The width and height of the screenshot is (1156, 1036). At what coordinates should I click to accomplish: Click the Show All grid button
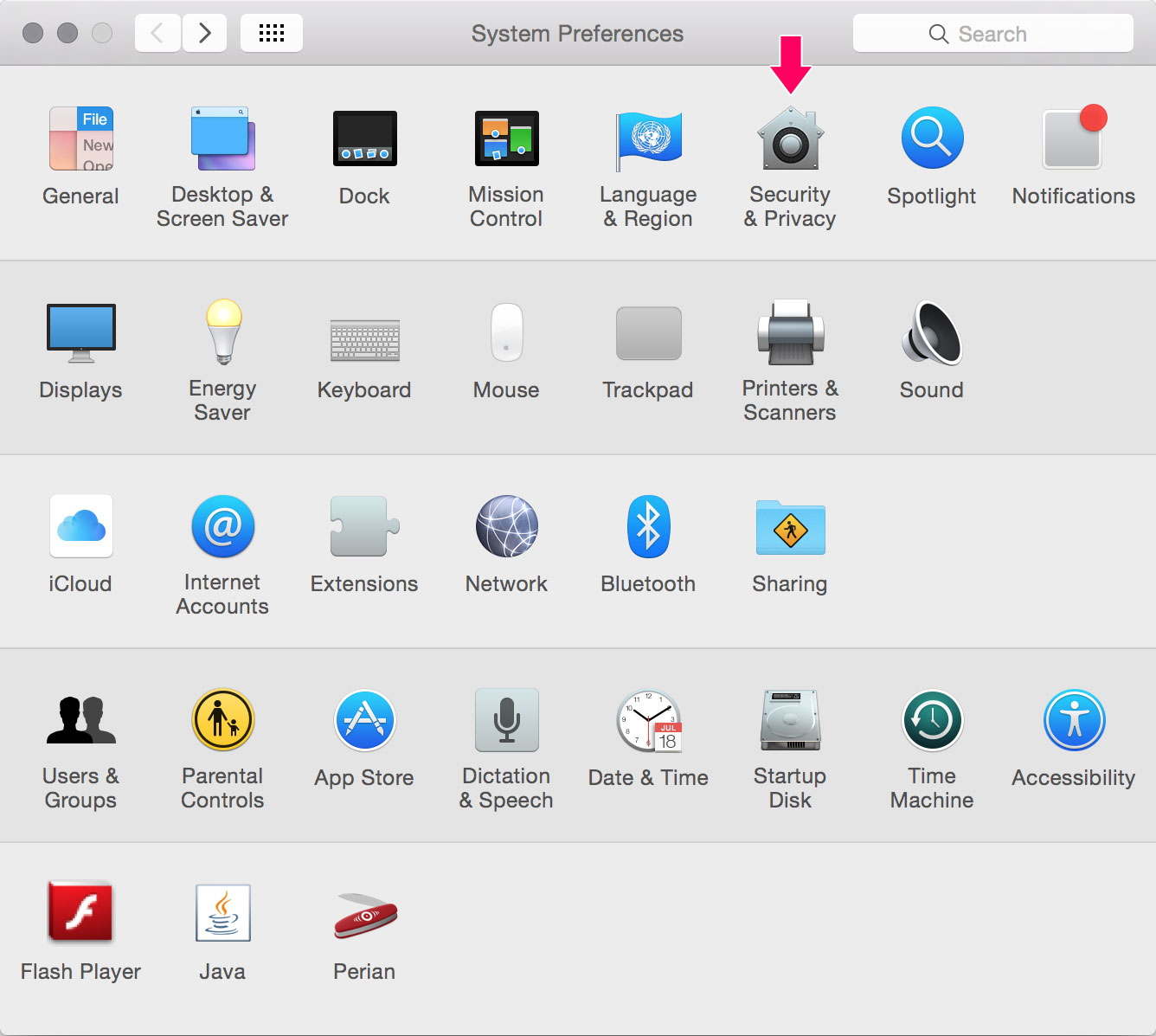[x=272, y=34]
